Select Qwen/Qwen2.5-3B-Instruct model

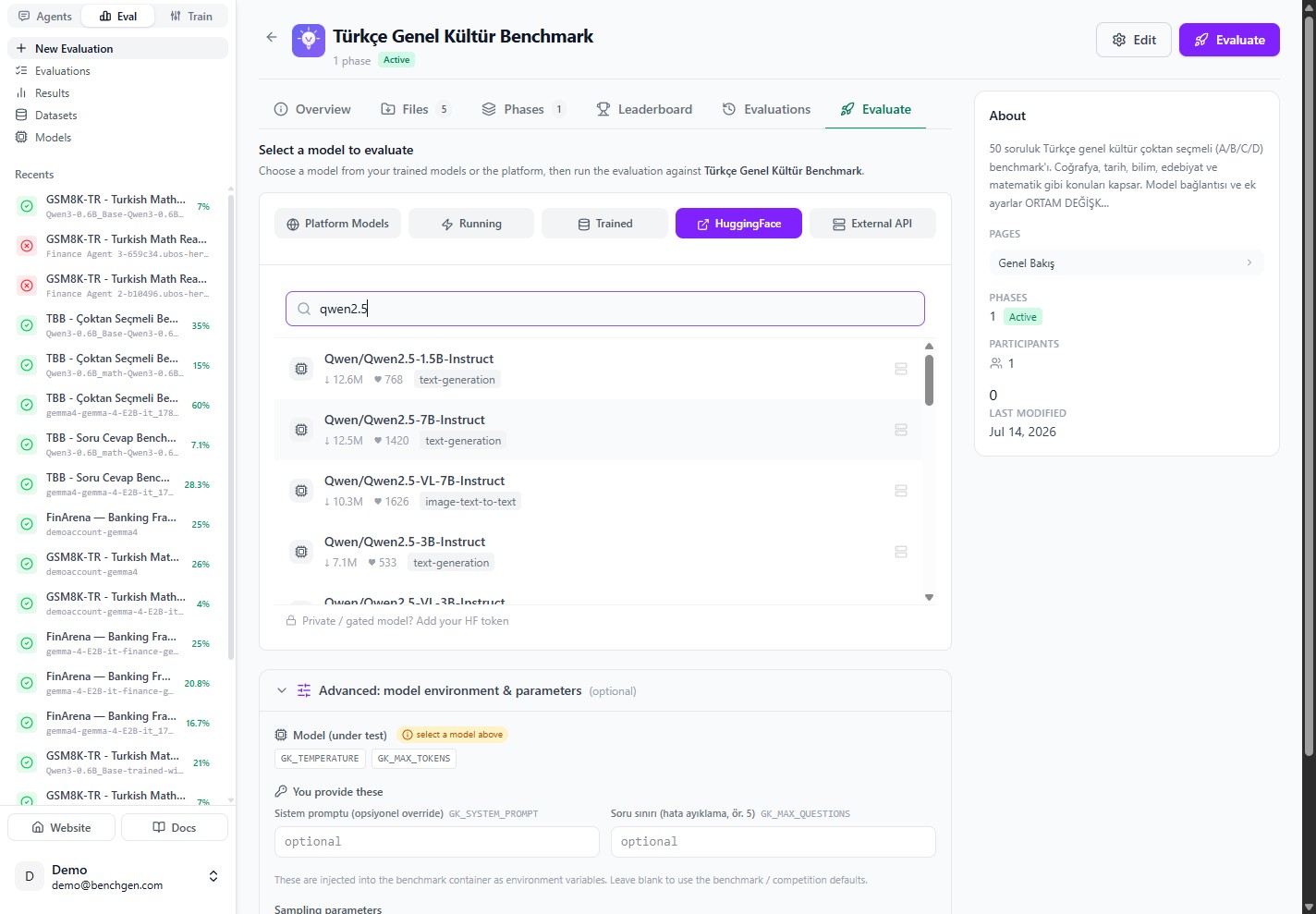[598, 552]
